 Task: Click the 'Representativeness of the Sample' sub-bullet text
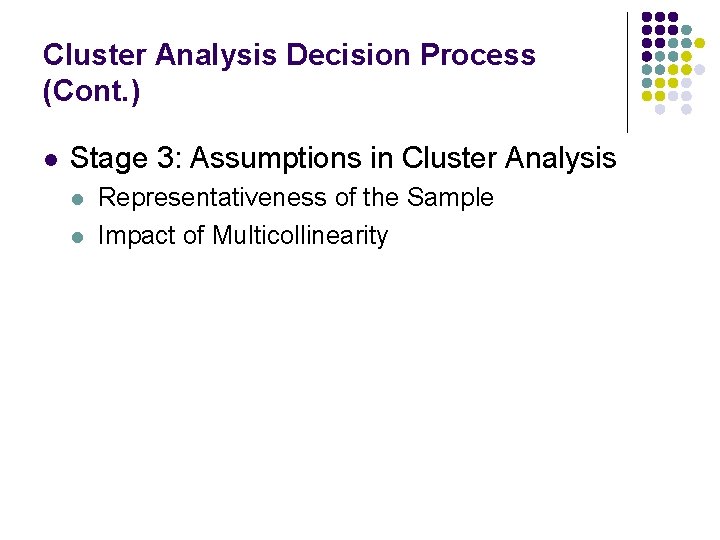coord(296,198)
